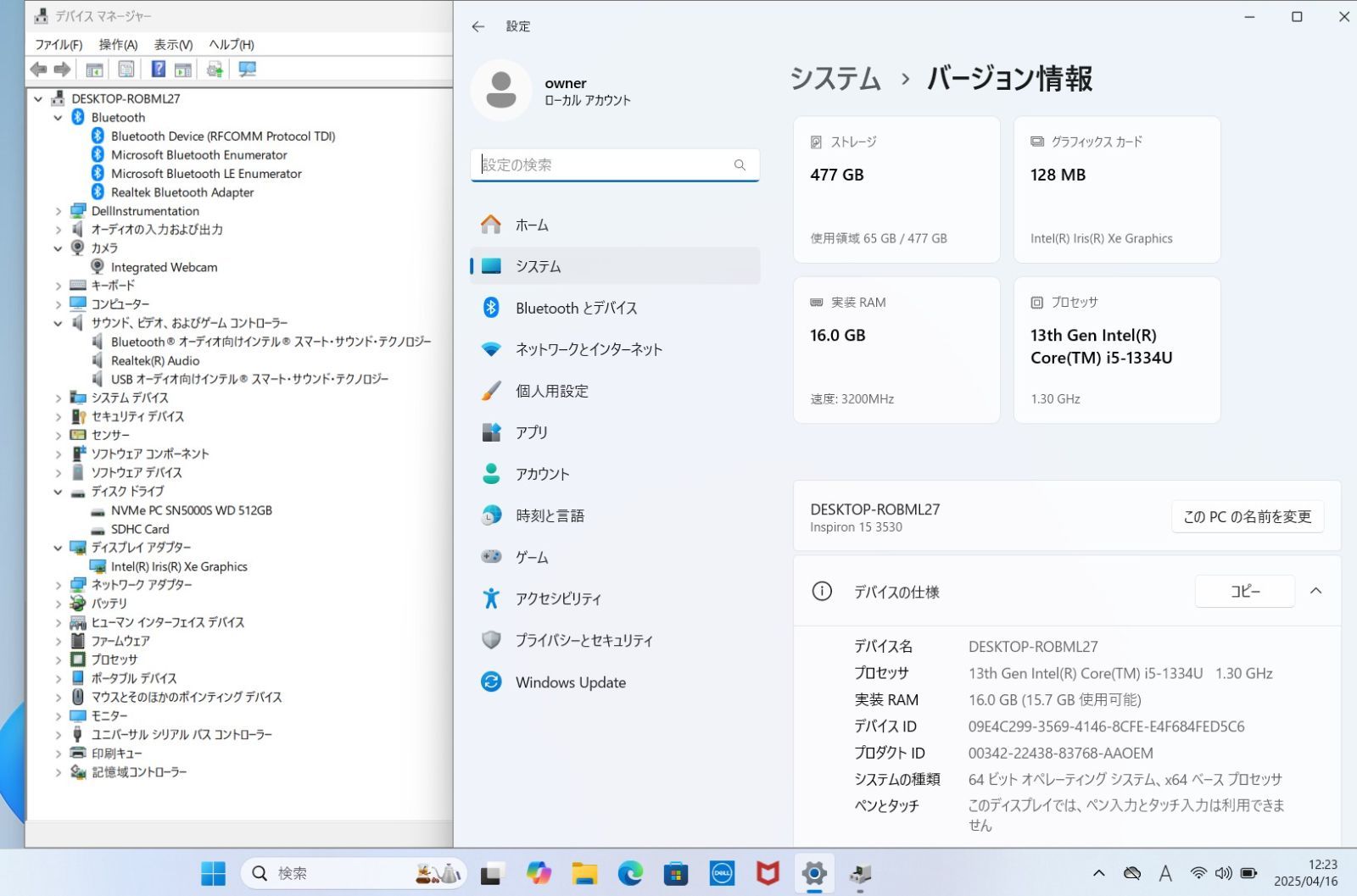Go to ホーム in Settings sidebar

(x=615, y=225)
